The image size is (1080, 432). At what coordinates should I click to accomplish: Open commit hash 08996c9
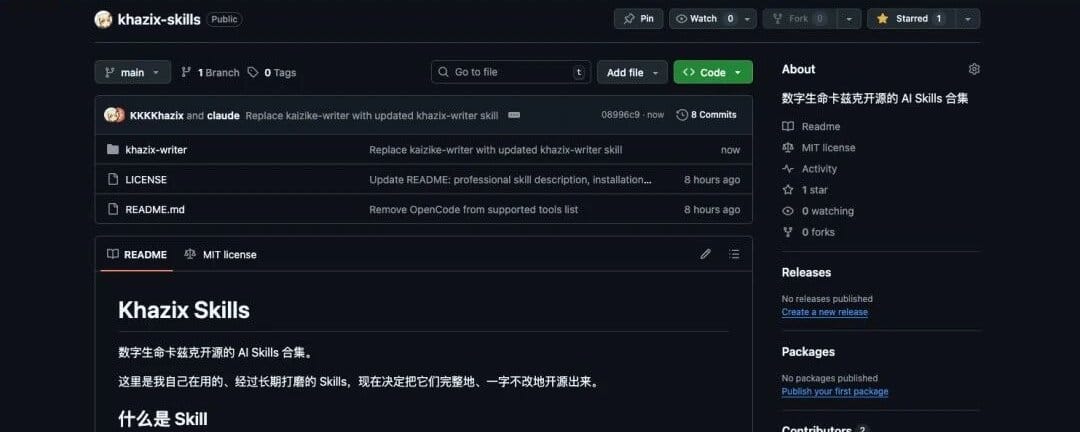point(621,115)
